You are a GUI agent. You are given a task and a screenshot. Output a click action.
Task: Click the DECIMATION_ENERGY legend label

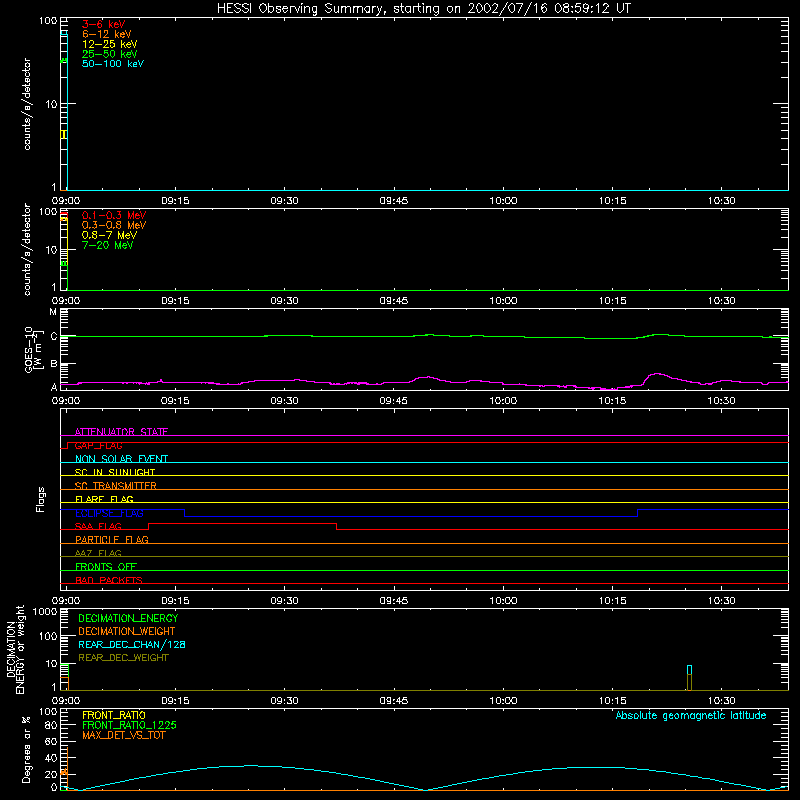click(128, 618)
